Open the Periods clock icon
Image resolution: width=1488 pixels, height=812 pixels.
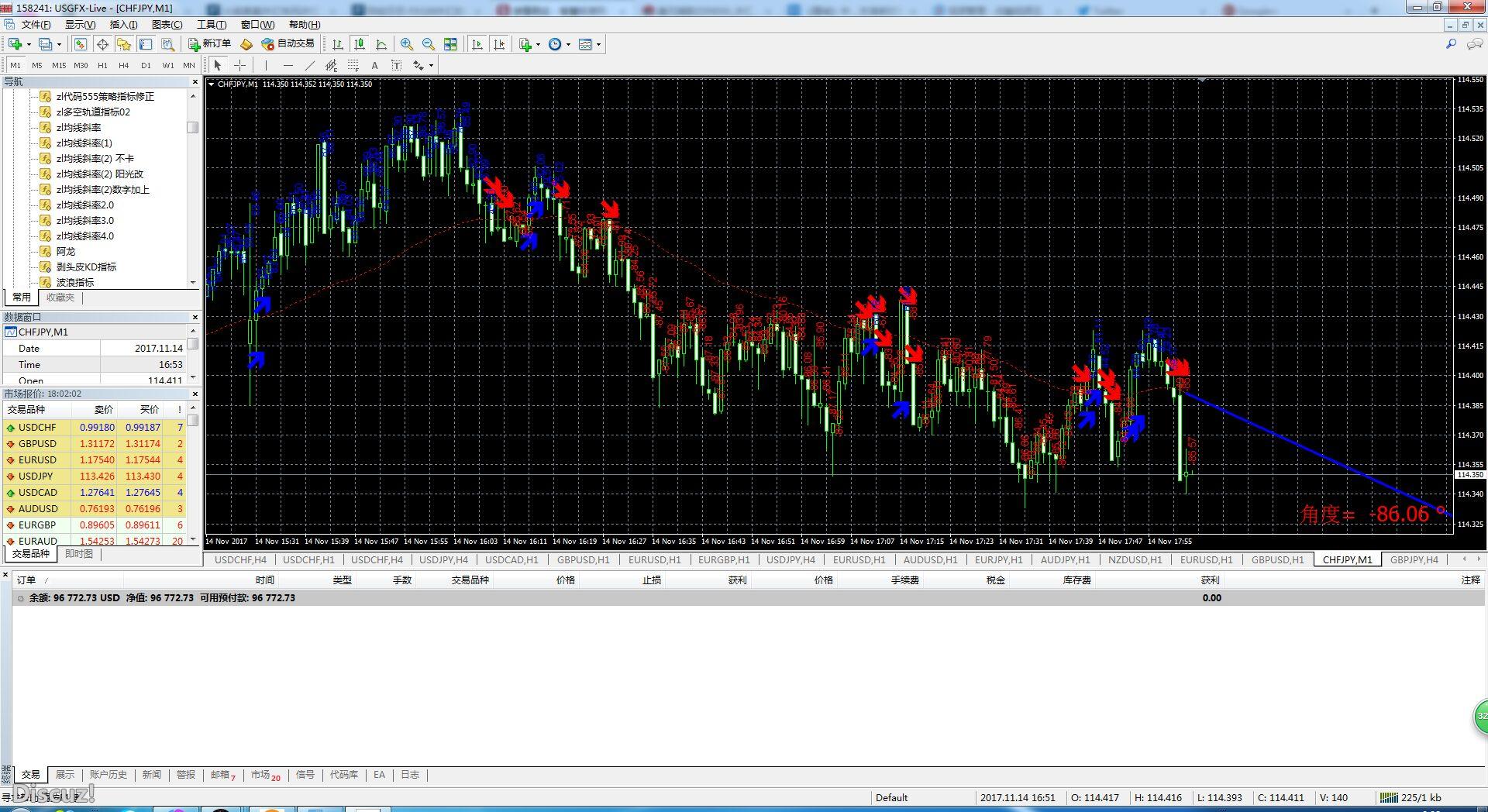click(555, 44)
